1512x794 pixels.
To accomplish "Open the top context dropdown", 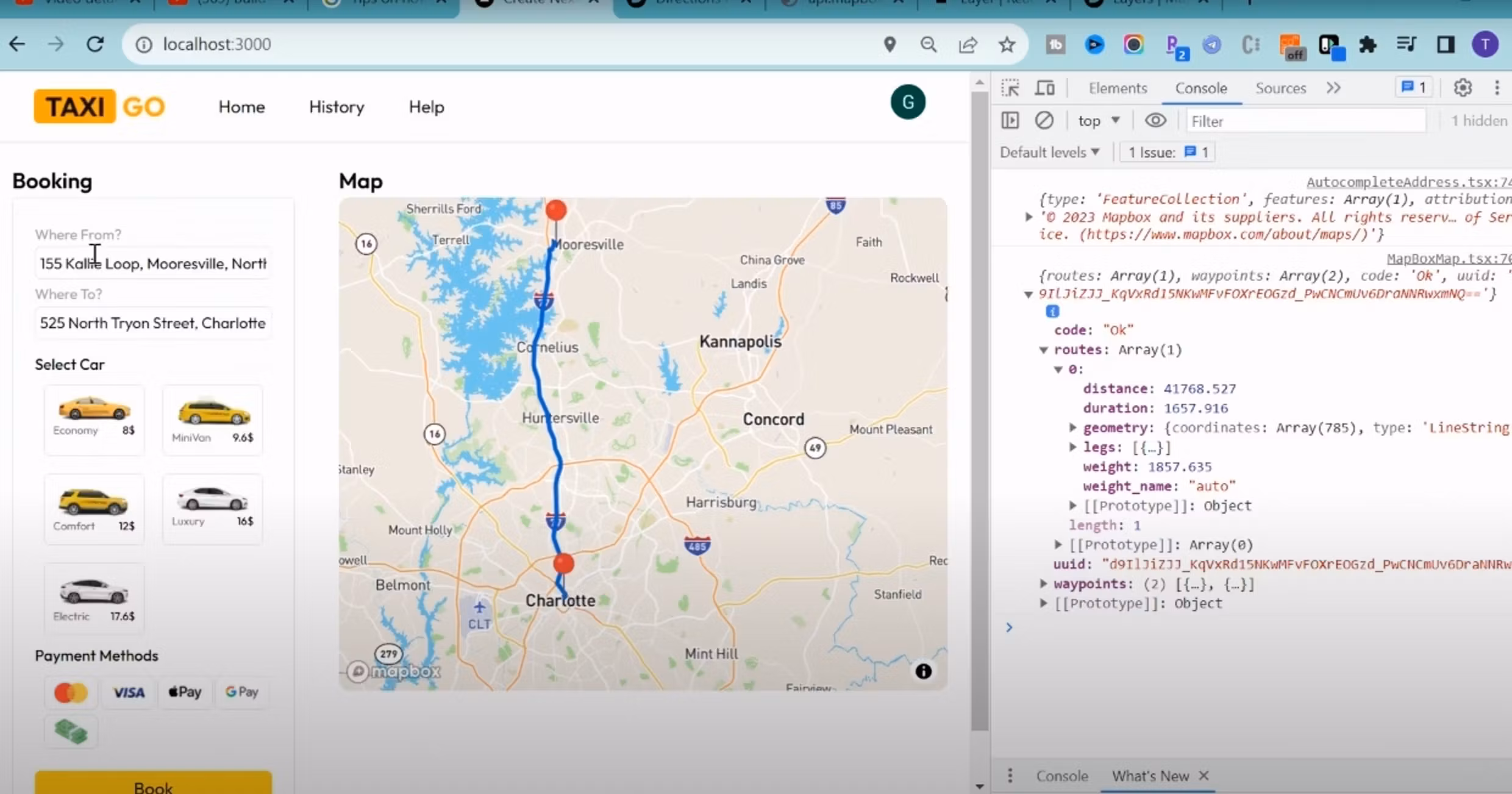I will click(x=1099, y=121).
